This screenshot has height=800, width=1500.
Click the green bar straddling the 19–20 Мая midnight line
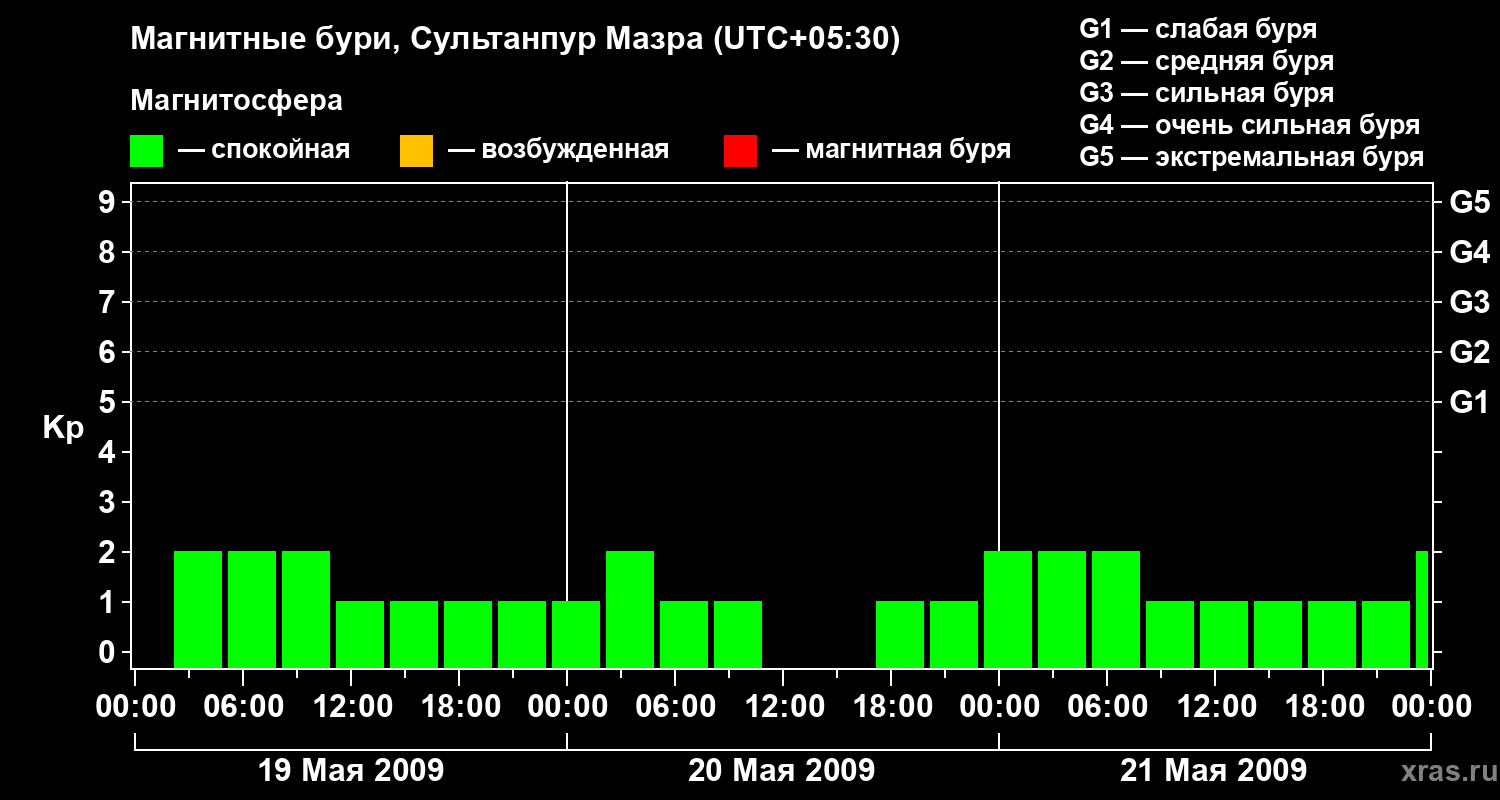point(576,634)
